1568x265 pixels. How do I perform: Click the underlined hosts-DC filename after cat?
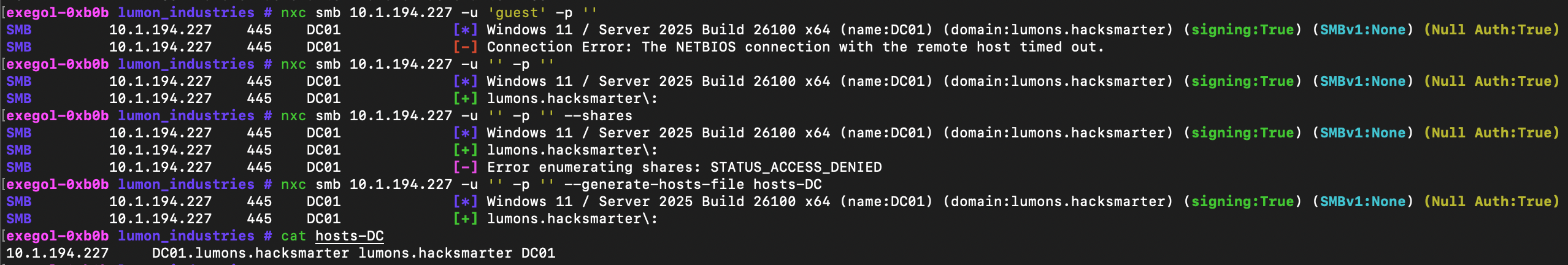coord(349,236)
